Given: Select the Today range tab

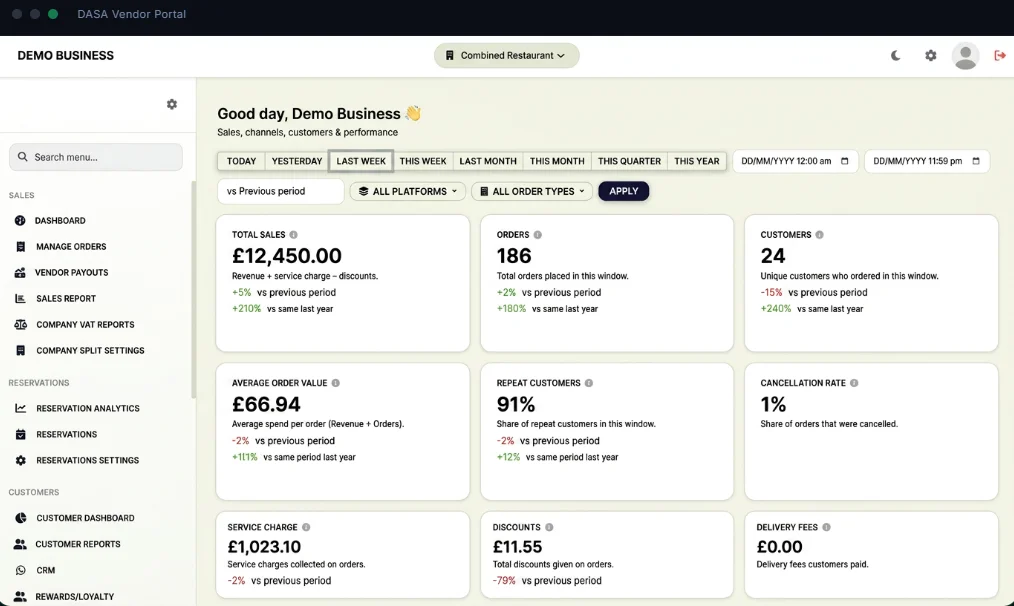Looking at the screenshot, I should [x=241, y=161].
